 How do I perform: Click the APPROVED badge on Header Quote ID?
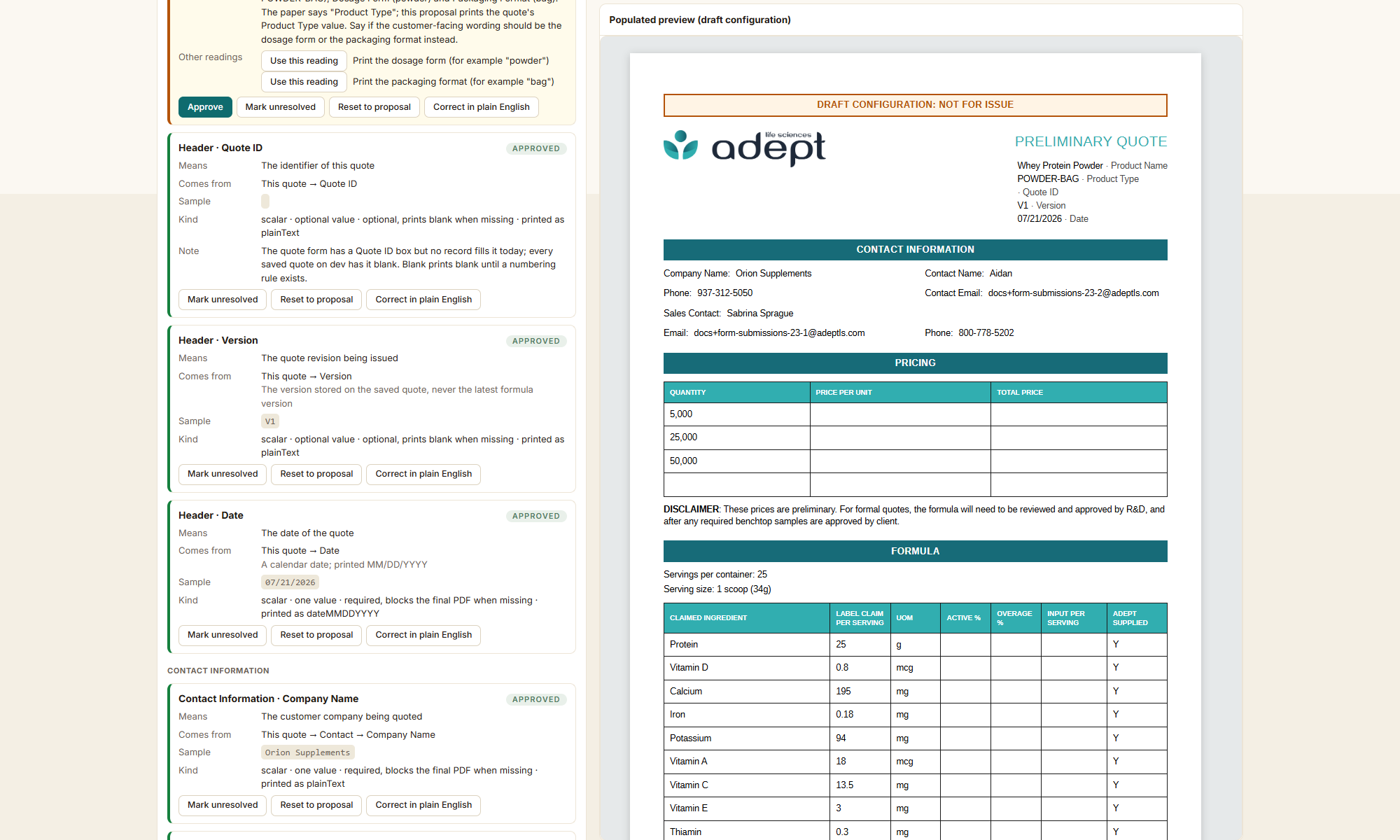point(535,148)
